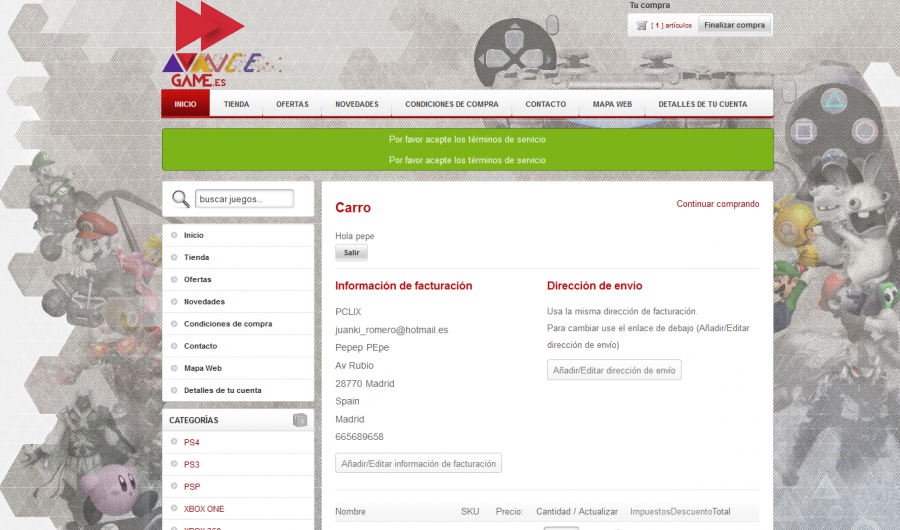Open Novedades in the sidebar menu
The height and width of the screenshot is (530, 900).
[204, 301]
